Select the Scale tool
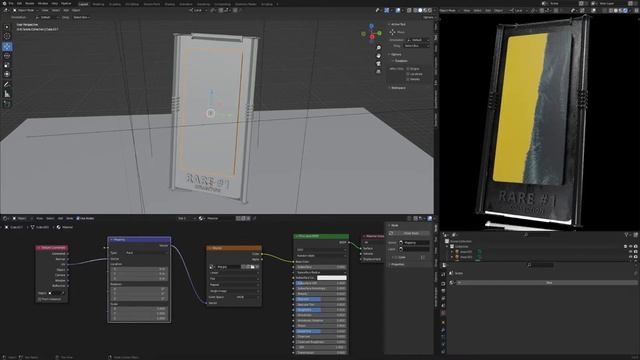This screenshot has height=360, width=640. [7, 65]
